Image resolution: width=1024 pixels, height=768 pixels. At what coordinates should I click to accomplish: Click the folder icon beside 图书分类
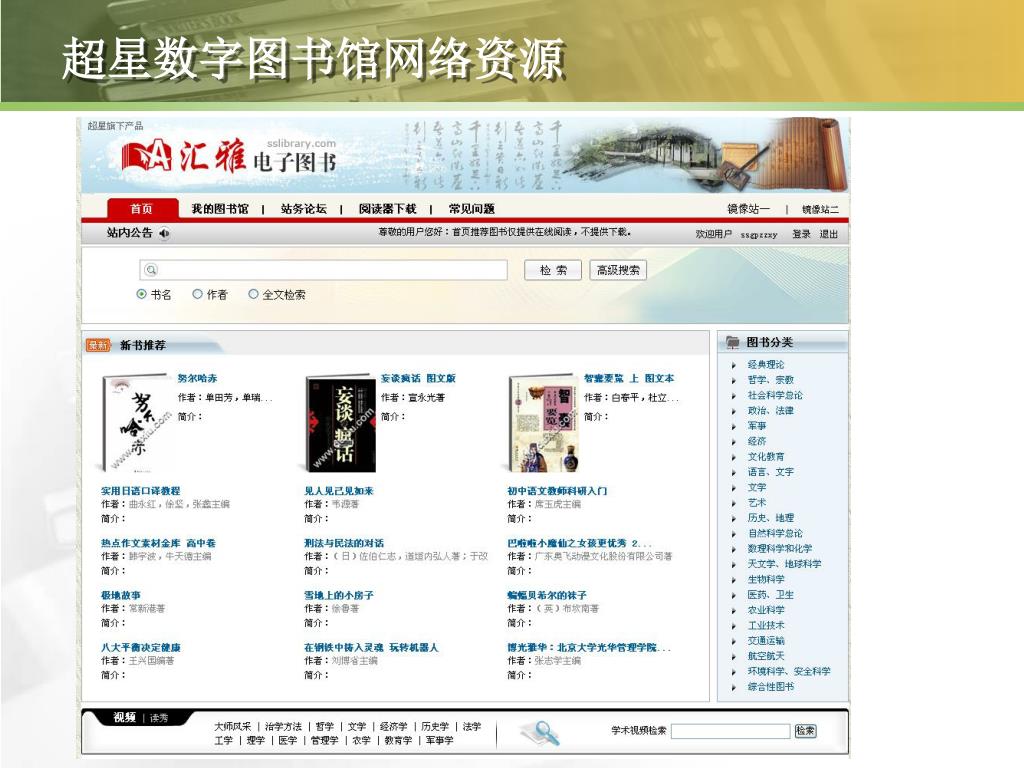coord(733,342)
